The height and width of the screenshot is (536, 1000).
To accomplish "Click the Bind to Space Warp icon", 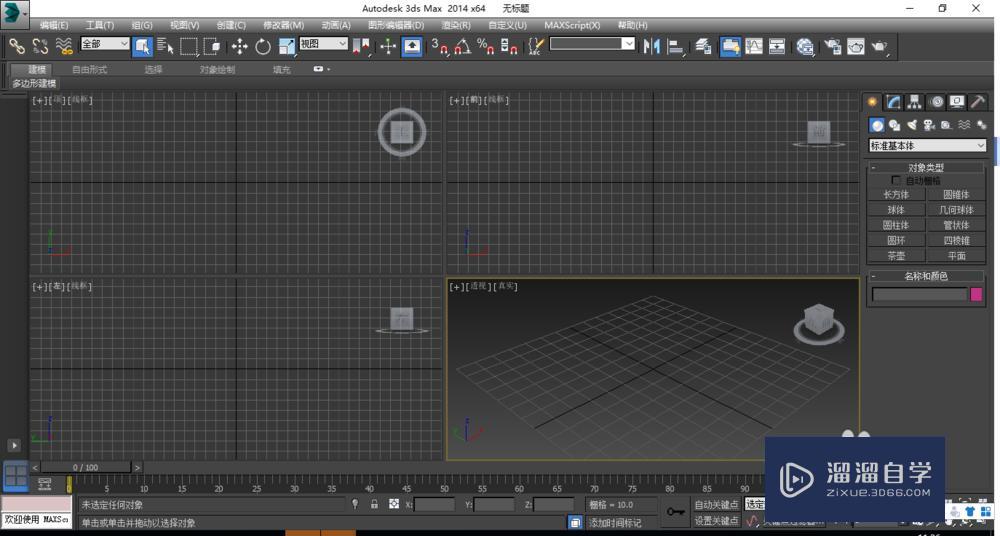I will [x=64, y=46].
